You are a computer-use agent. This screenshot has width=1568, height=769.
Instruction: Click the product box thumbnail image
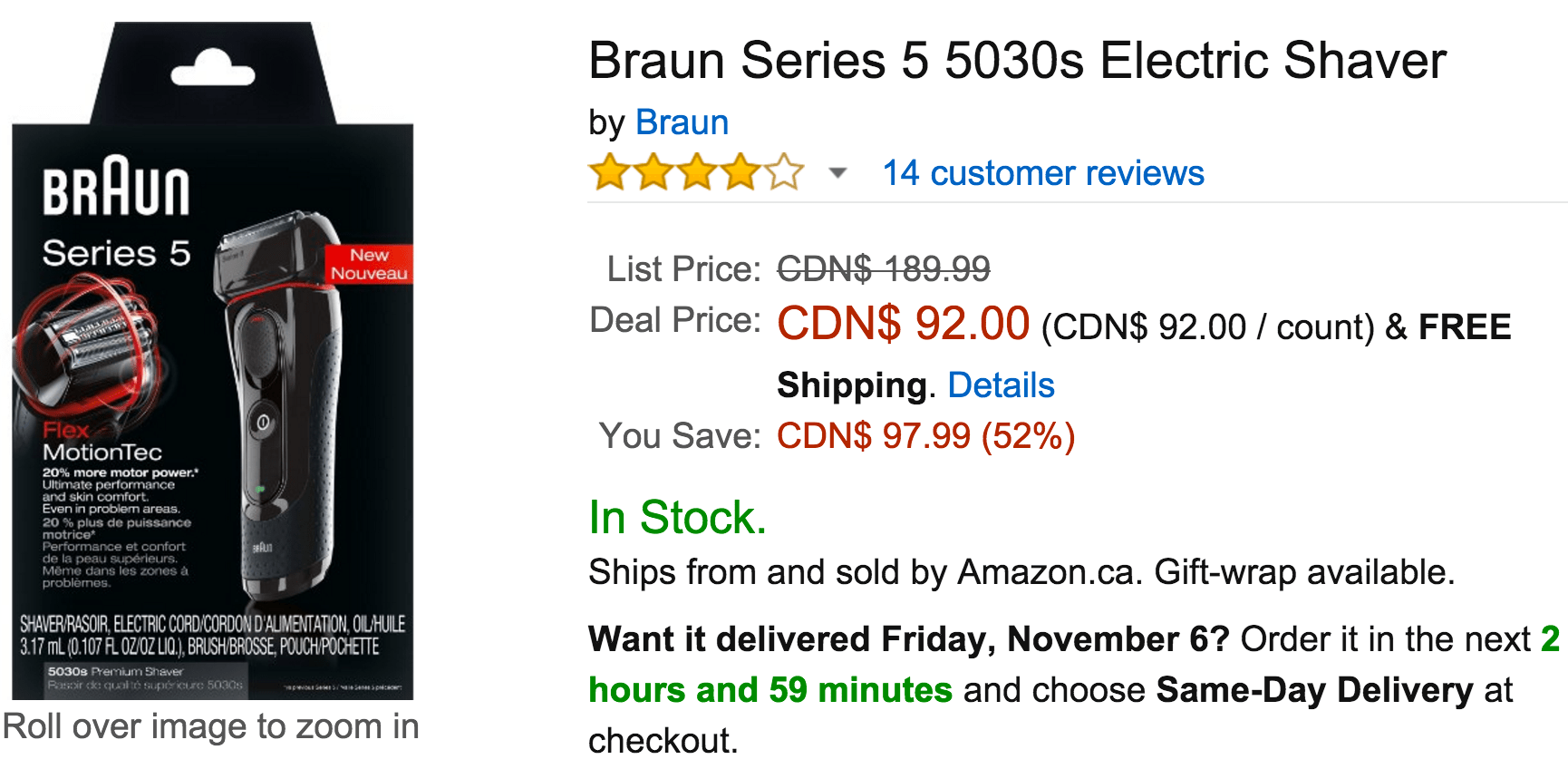(x=218, y=381)
